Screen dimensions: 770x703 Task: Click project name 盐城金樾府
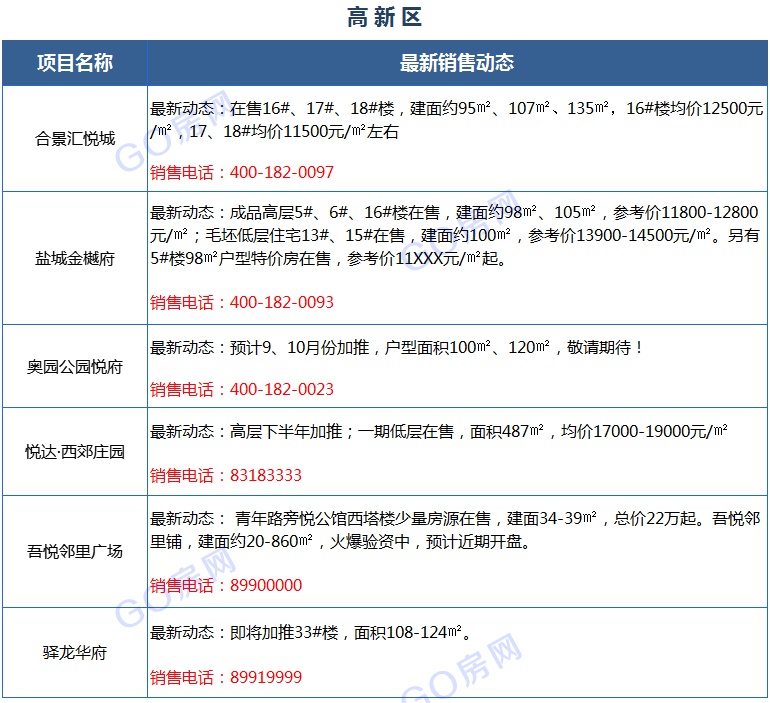(x=75, y=258)
